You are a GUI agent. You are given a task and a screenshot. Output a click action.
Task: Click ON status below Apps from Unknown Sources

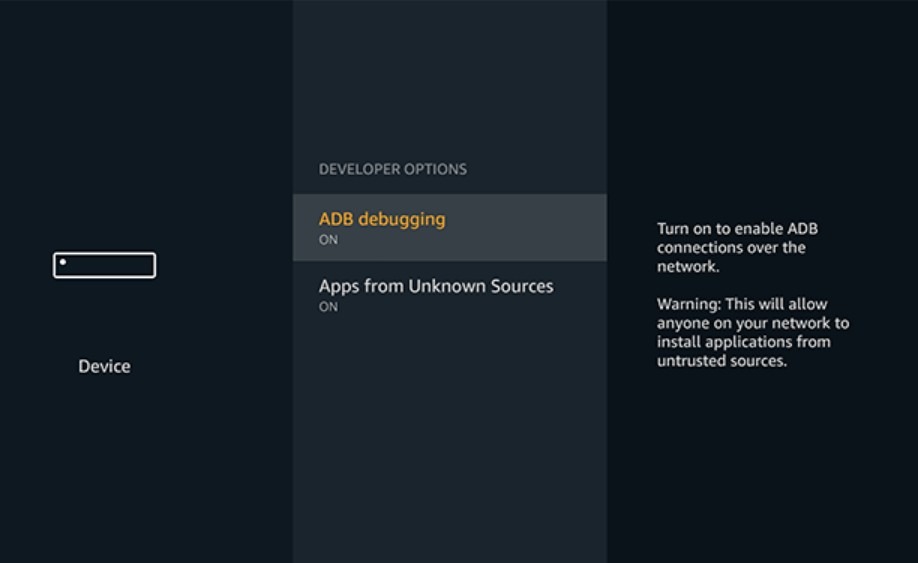[x=328, y=307]
